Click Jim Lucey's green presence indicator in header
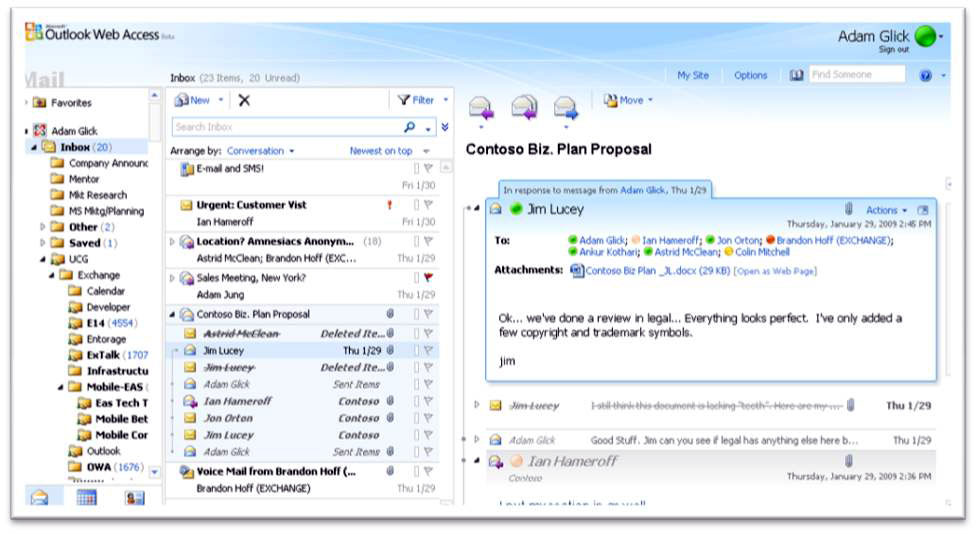977x534 pixels. click(x=516, y=209)
